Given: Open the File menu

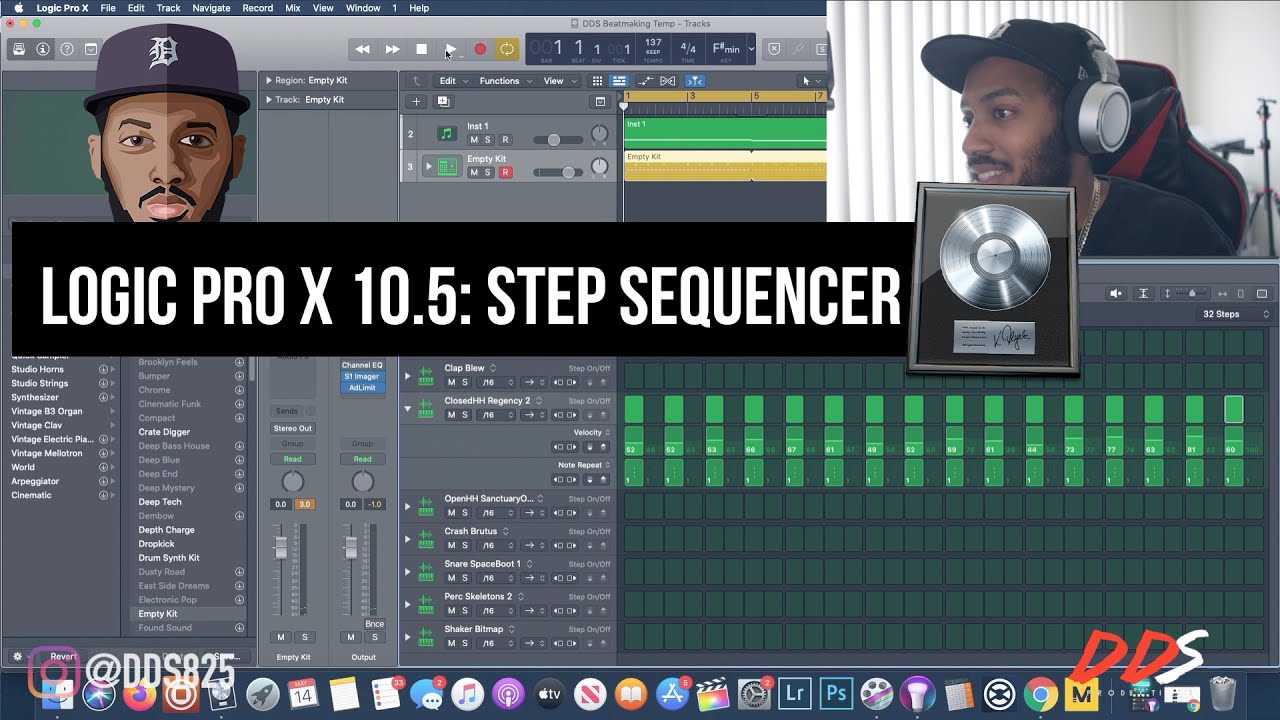Looking at the screenshot, I should pyautogui.click(x=107, y=8).
